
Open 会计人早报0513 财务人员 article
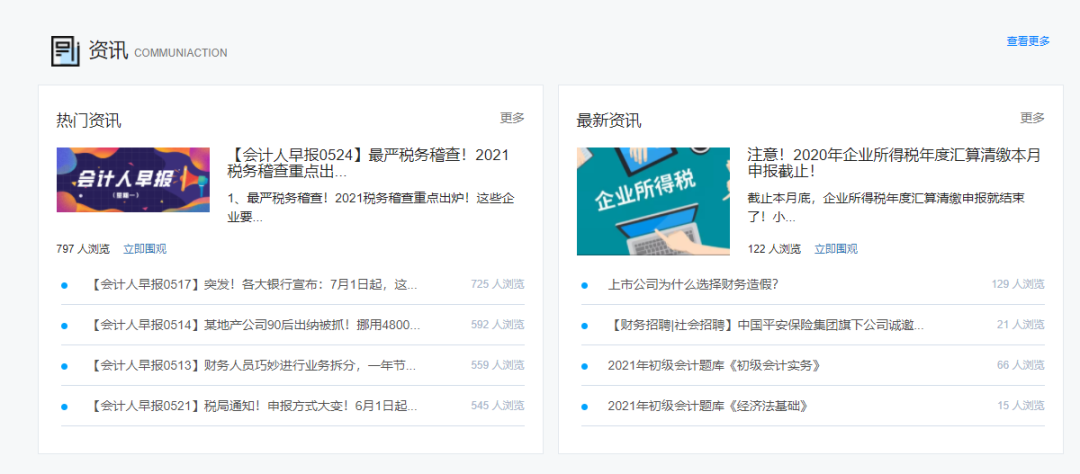(254, 366)
